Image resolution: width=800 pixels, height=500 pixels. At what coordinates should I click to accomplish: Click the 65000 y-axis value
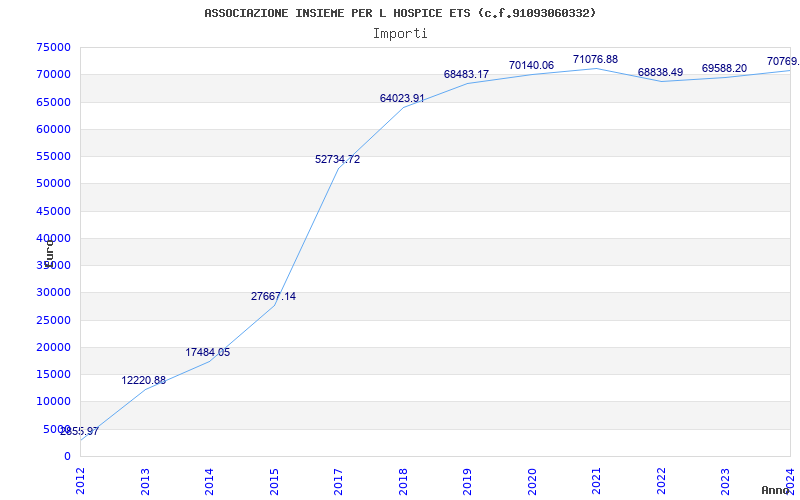click(54, 102)
